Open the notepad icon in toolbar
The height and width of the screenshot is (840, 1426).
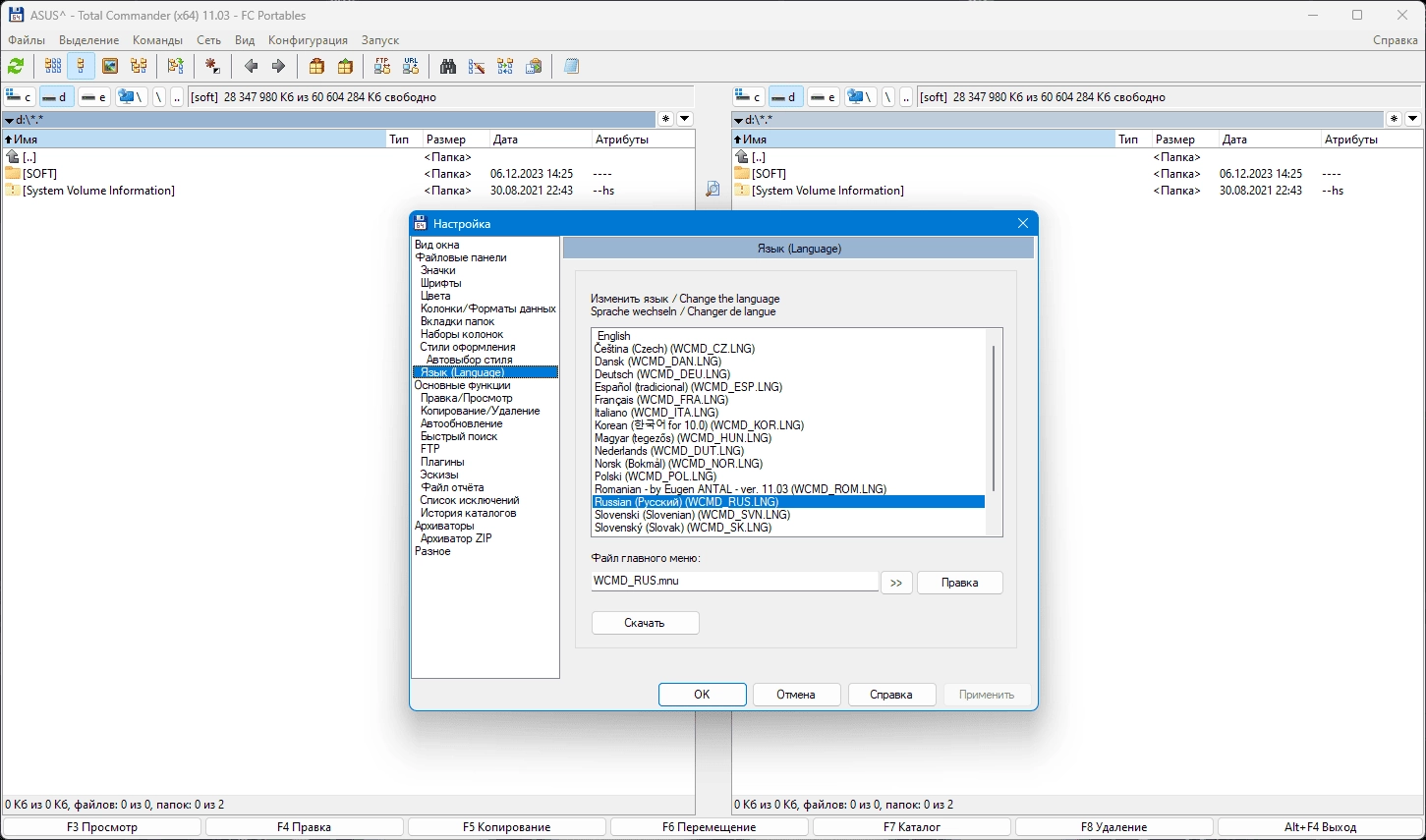pyautogui.click(x=571, y=67)
